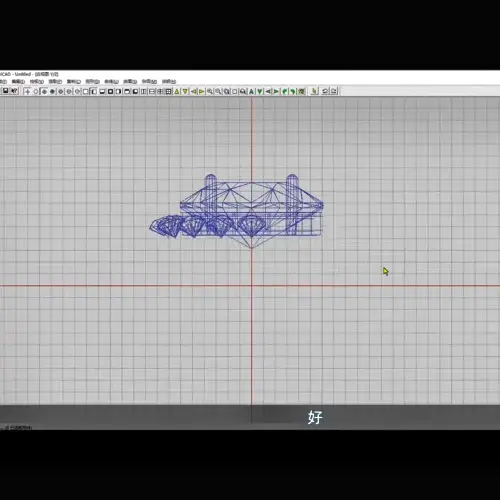Click the green curved rotate-right arrow icon
This screenshot has height=500, width=500.
[293, 91]
